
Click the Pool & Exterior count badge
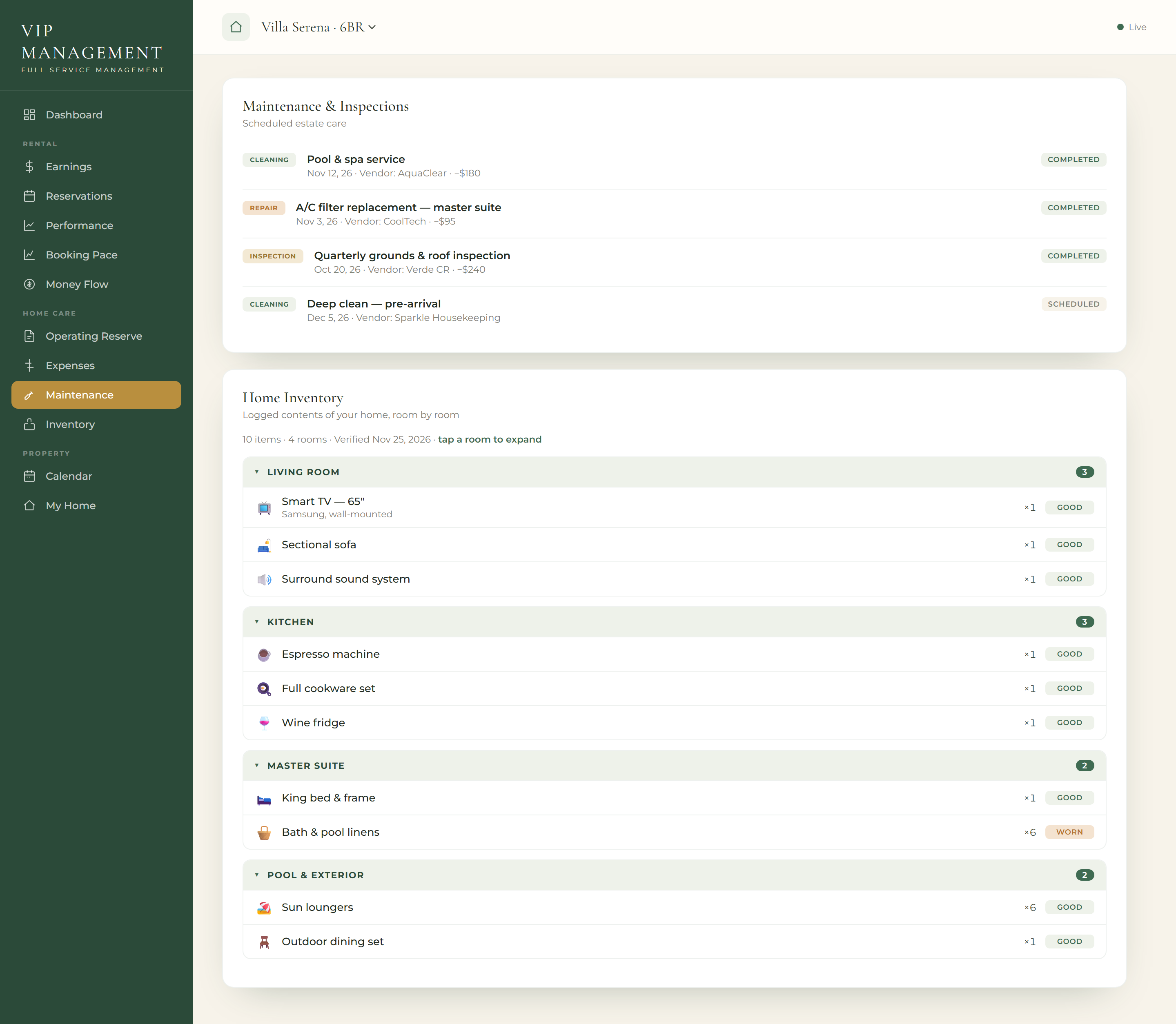(x=1085, y=875)
